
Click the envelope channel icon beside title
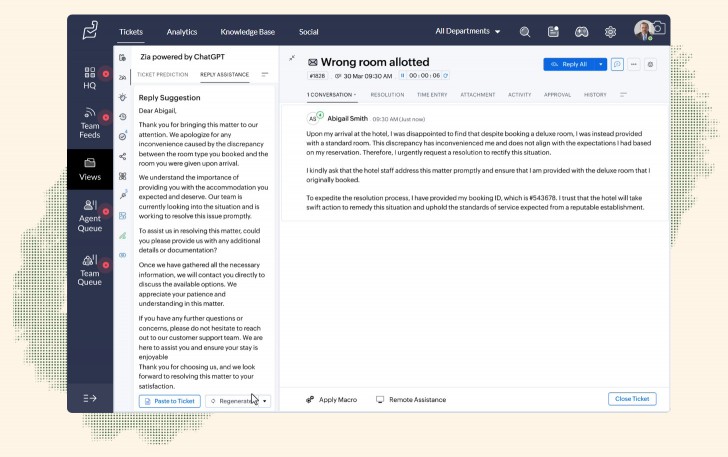click(x=312, y=62)
